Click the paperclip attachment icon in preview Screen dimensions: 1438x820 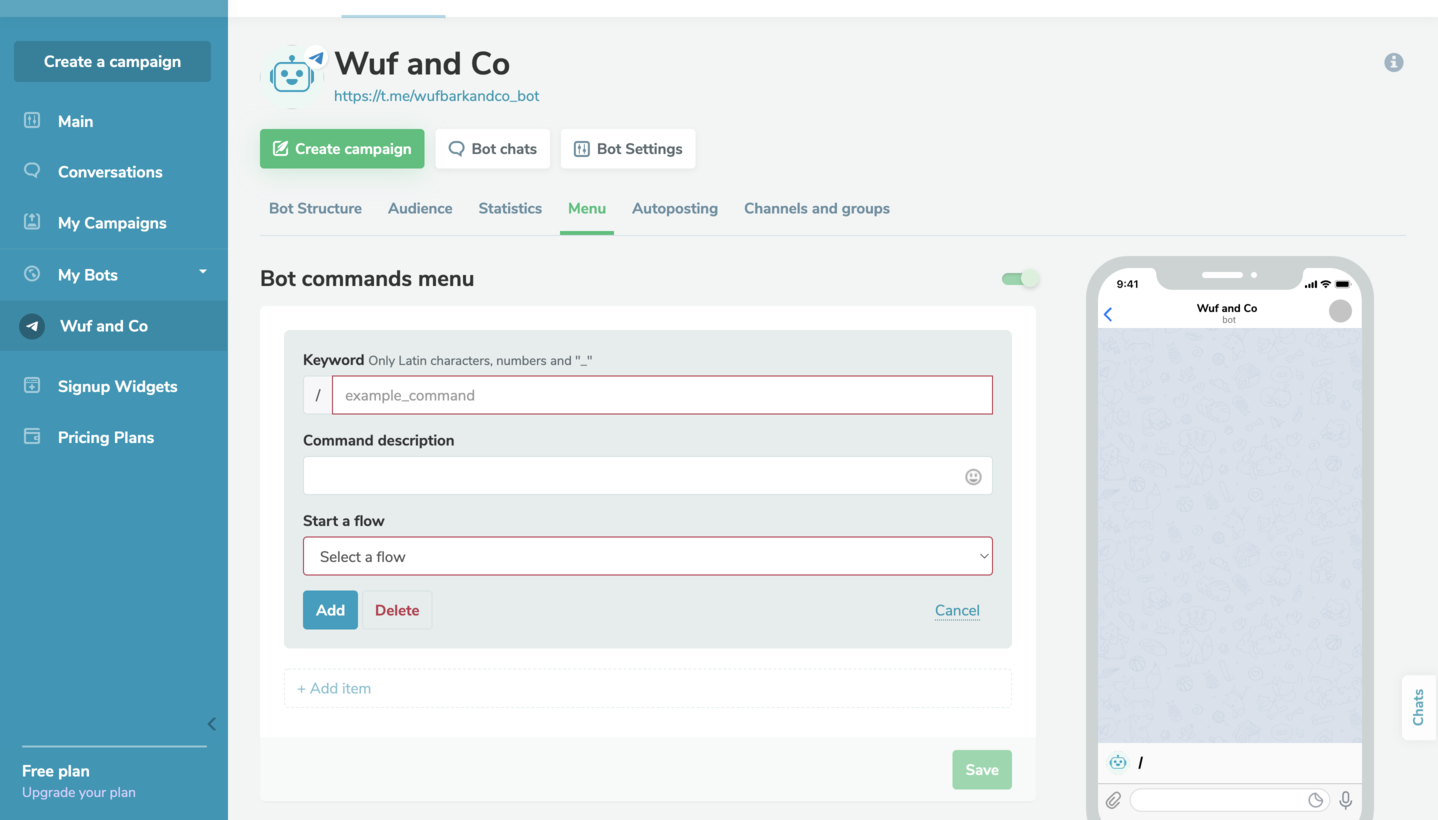tap(1113, 800)
